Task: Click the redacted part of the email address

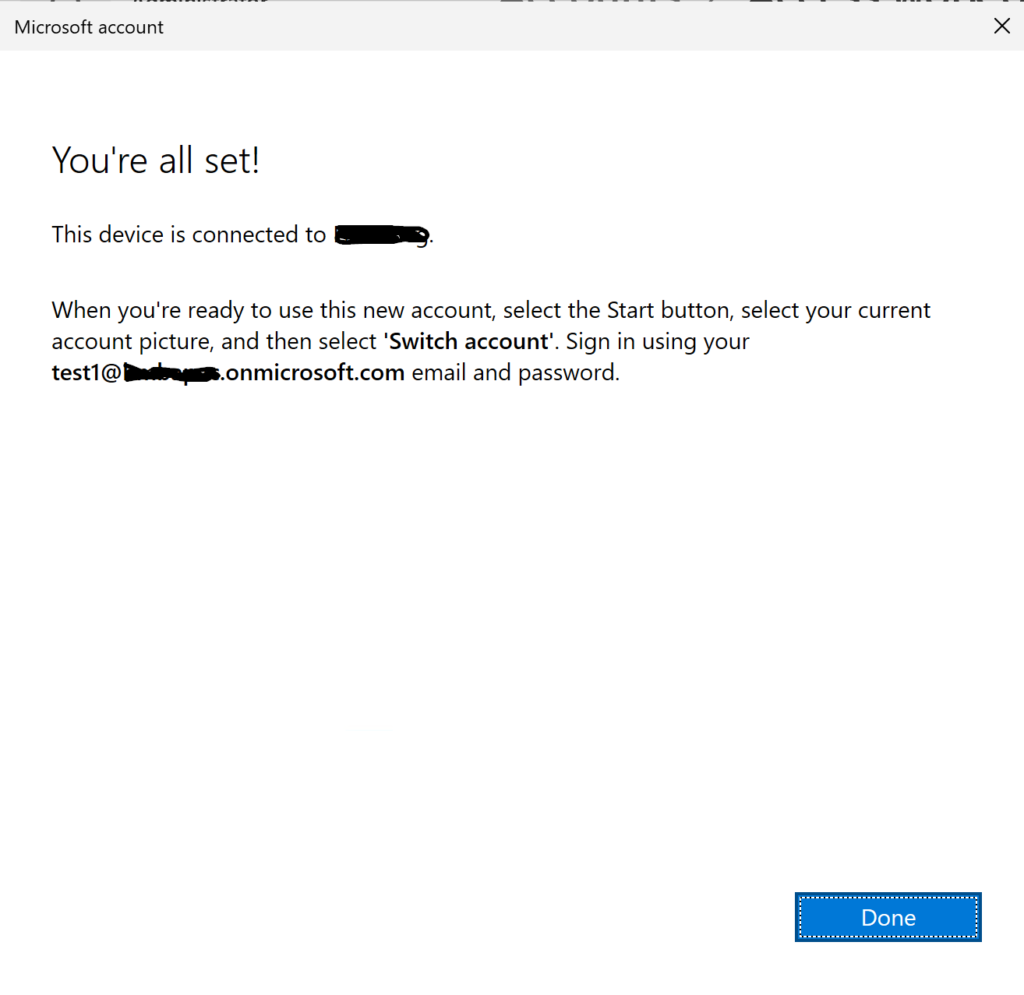Action: coord(171,373)
